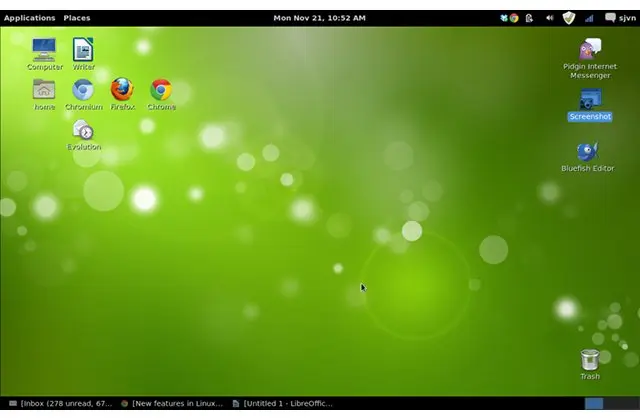Viewport: 640px width, 420px height.
Task: Switch to Inbox window in taskbar
Action: tap(60, 404)
